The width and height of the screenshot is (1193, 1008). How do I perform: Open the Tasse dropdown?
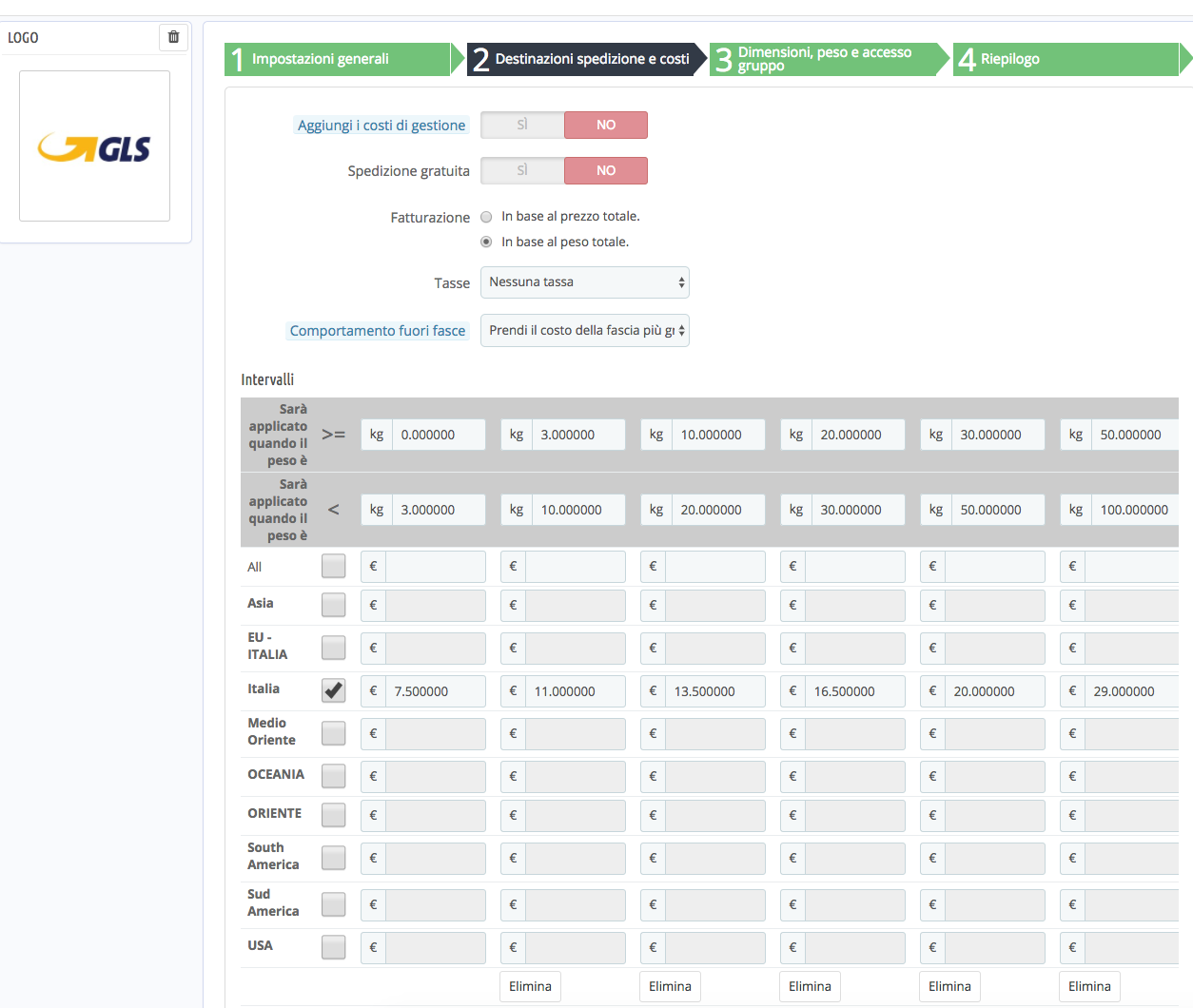tap(584, 282)
